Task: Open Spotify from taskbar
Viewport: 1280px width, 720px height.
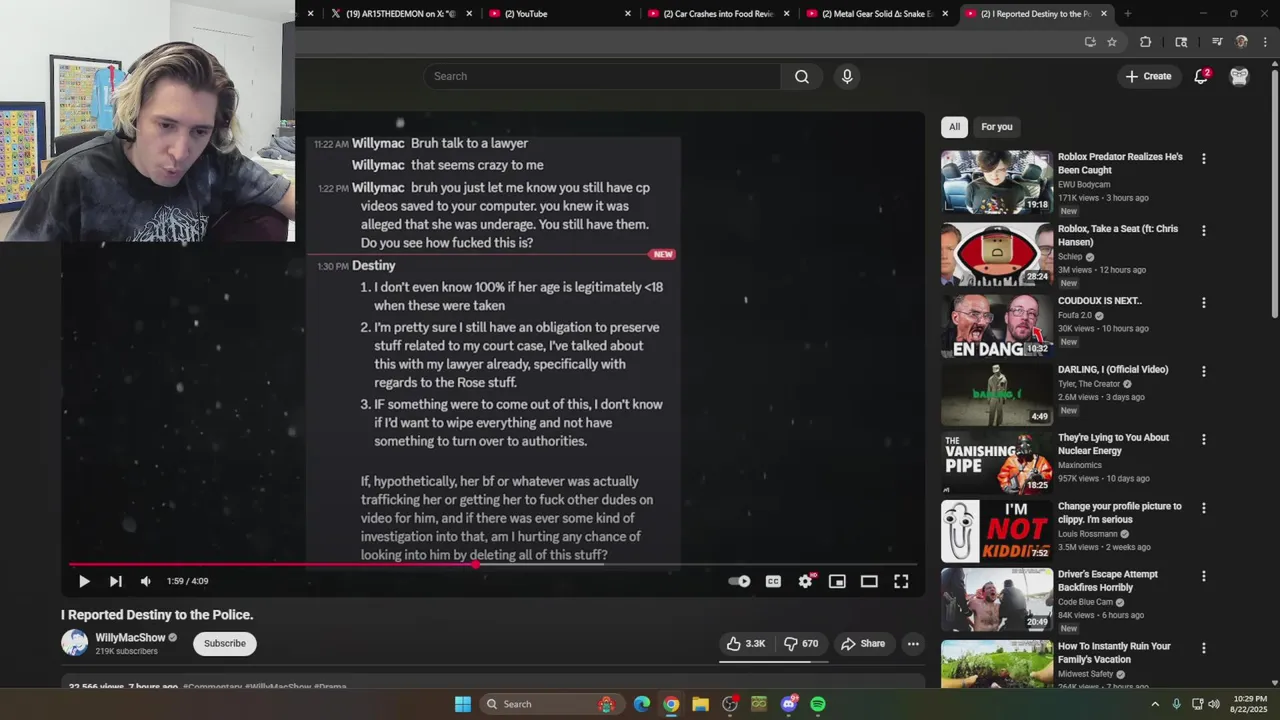Action: (x=818, y=704)
